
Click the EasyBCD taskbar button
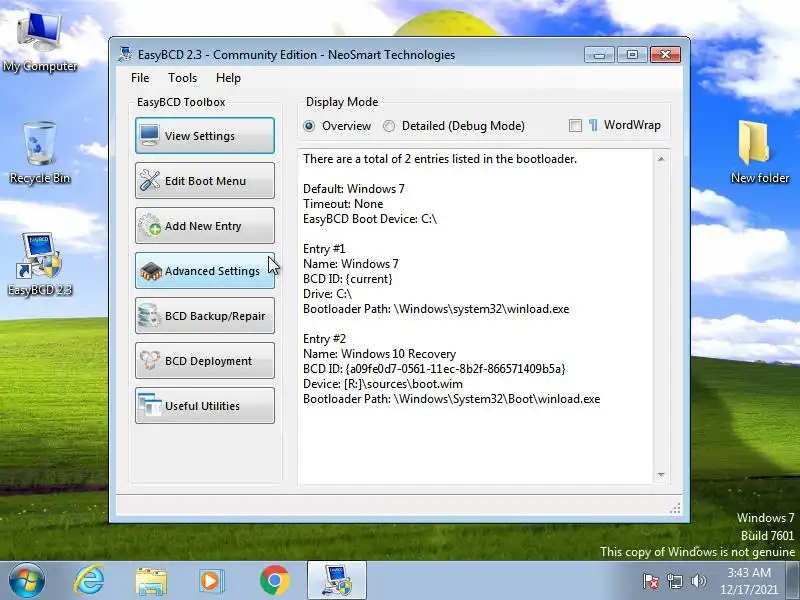(x=337, y=581)
